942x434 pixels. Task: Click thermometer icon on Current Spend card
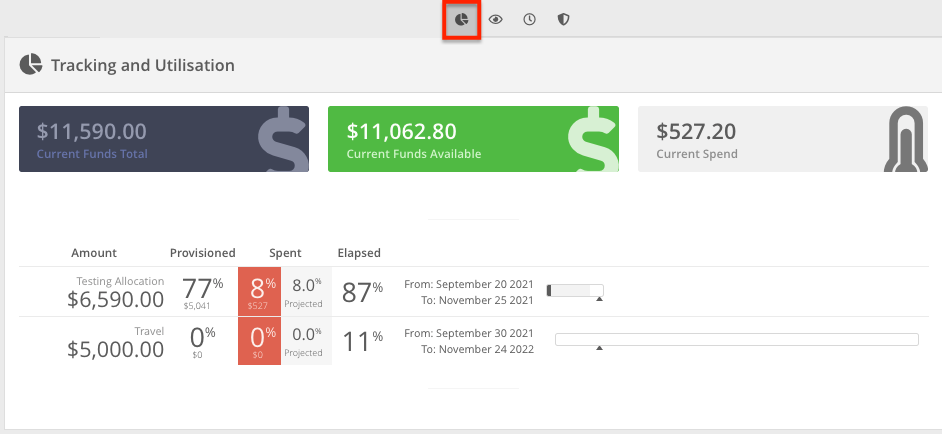pos(905,139)
